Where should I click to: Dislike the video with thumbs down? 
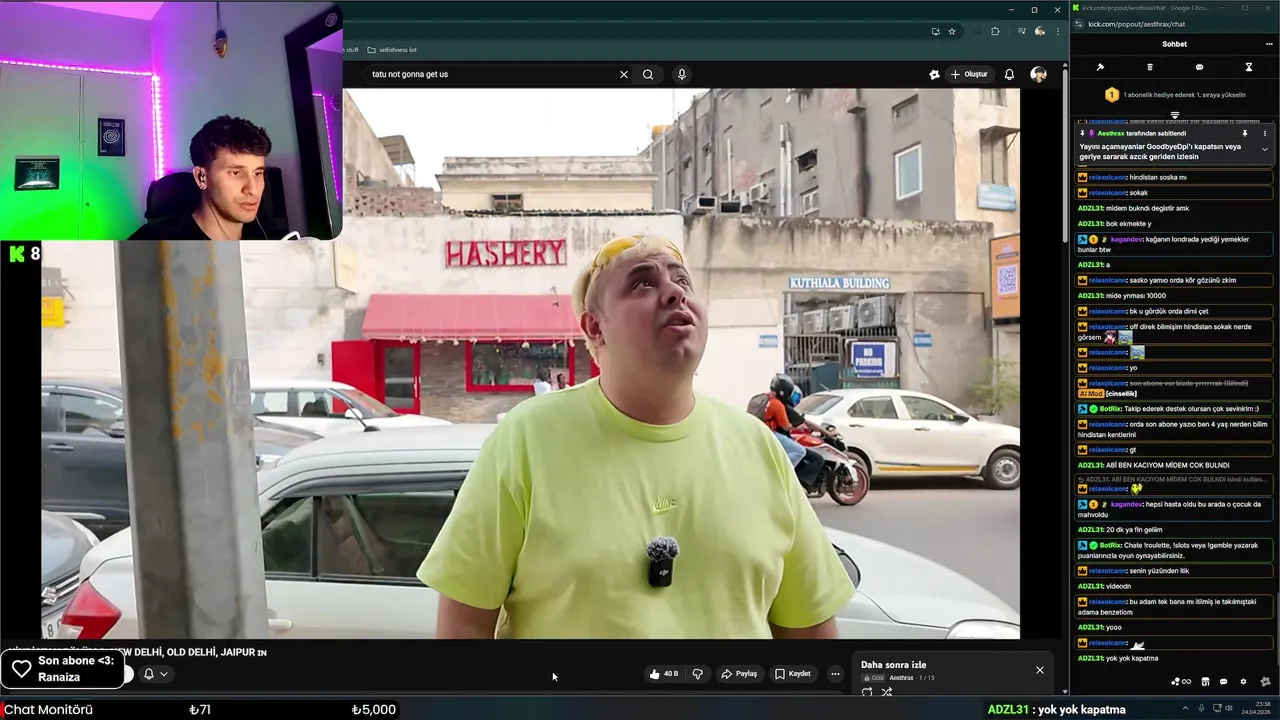[698, 674]
